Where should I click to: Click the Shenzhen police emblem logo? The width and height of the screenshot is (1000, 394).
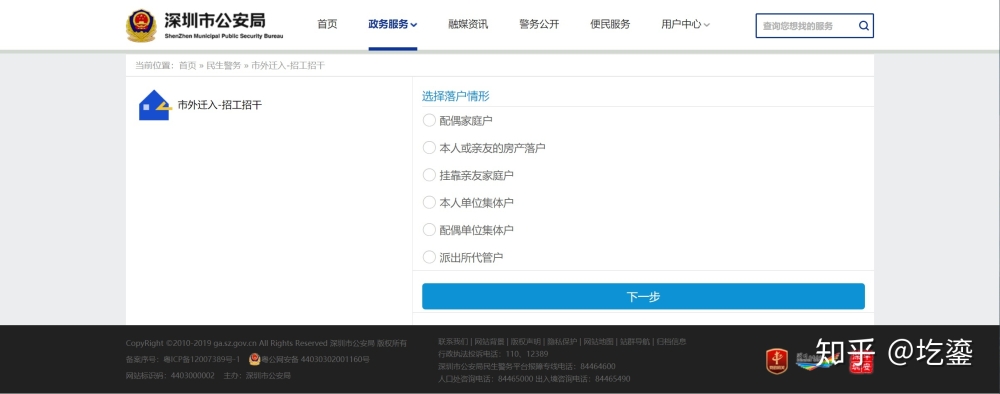(x=141, y=26)
